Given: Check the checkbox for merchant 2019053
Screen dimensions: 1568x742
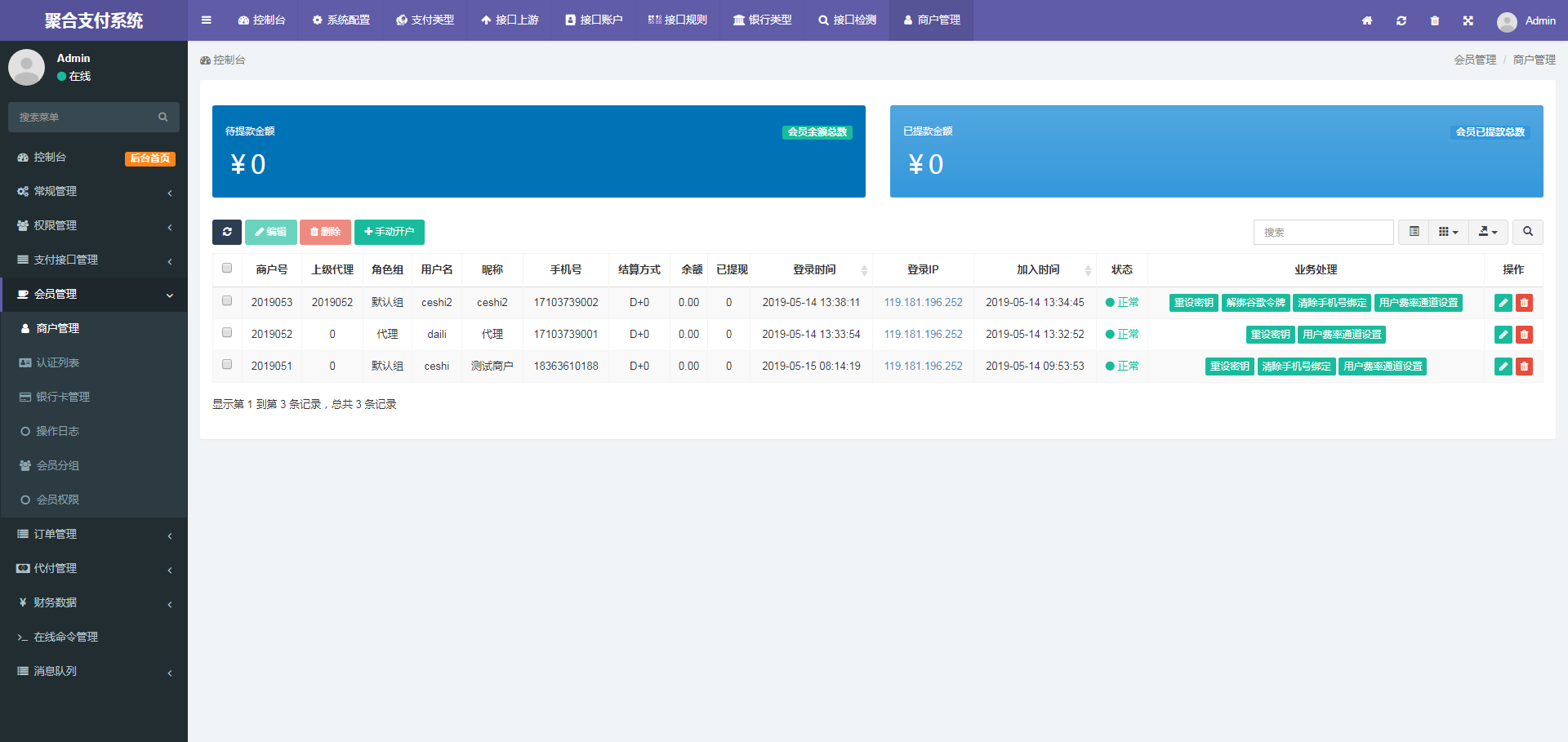Looking at the screenshot, I should pos(227,301).
